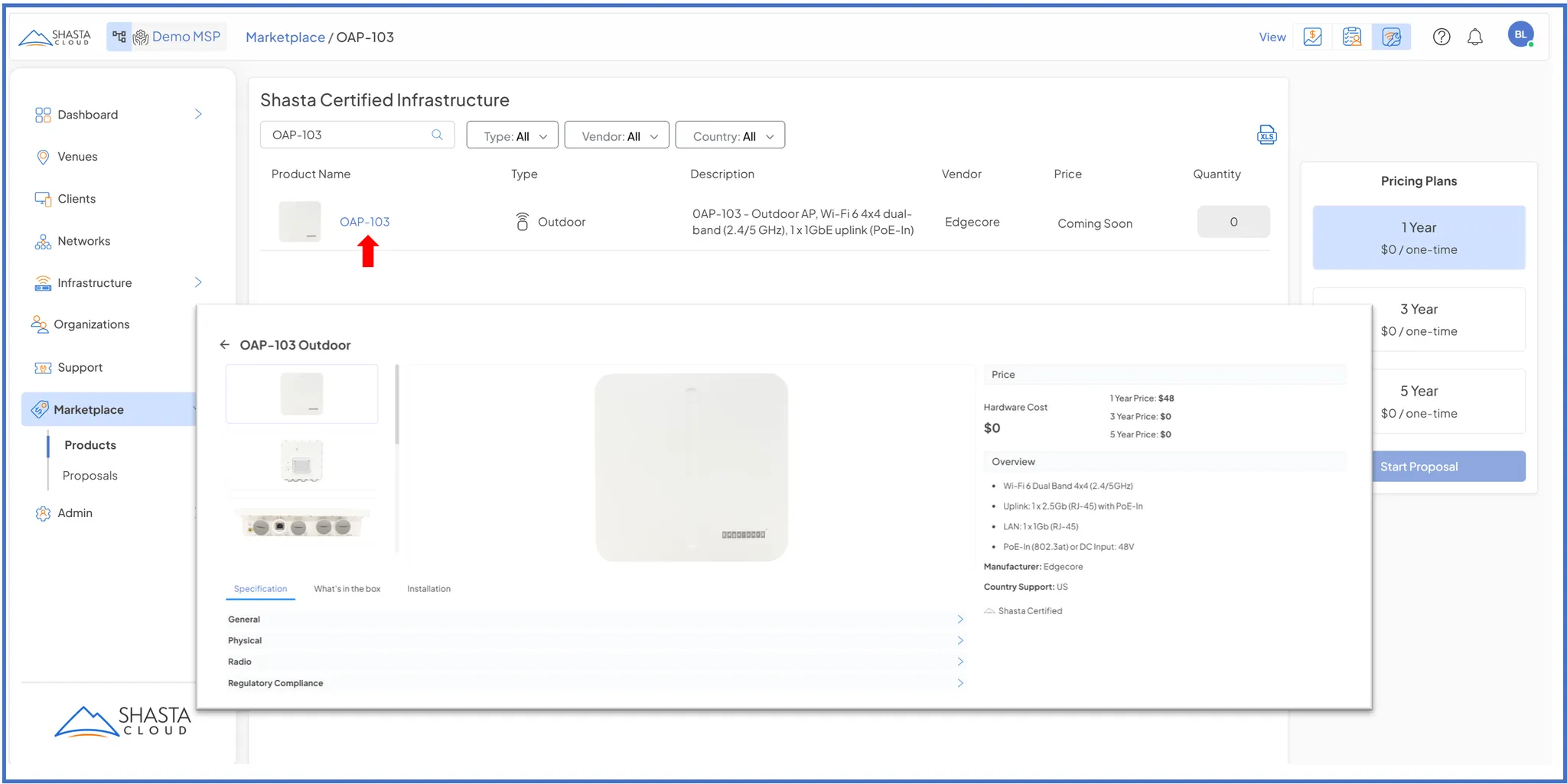This screenshot has height=784, width=1567.
Task: Click the OAP-103 product thumbnail in table row
Action: point(300,221)
